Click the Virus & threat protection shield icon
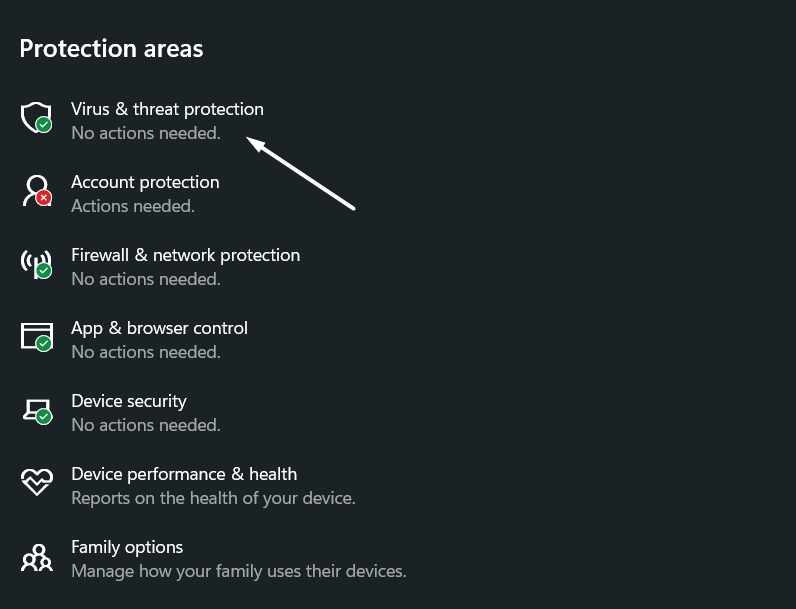The width and height of the screenshot is (796, 609). (36, 118)
